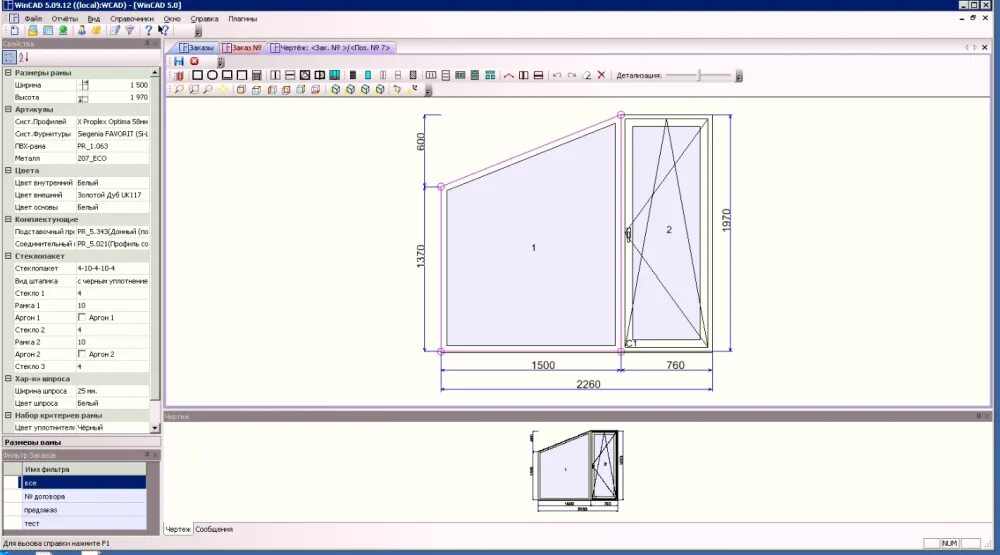Click the new document icon in main toolbar
This screenshot has height=555, width=1000.
15,31
